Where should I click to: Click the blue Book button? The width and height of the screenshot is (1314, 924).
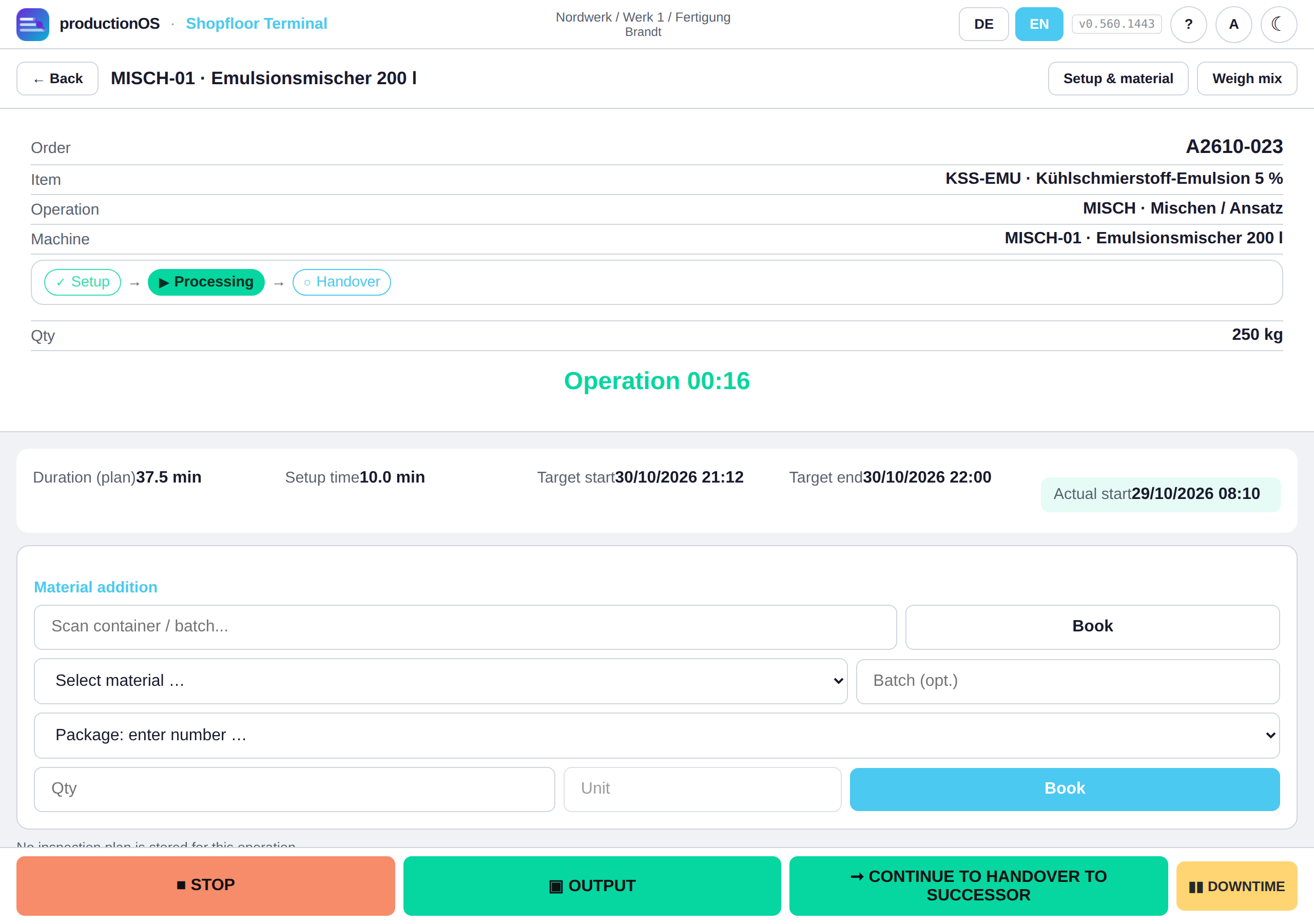1065,790
